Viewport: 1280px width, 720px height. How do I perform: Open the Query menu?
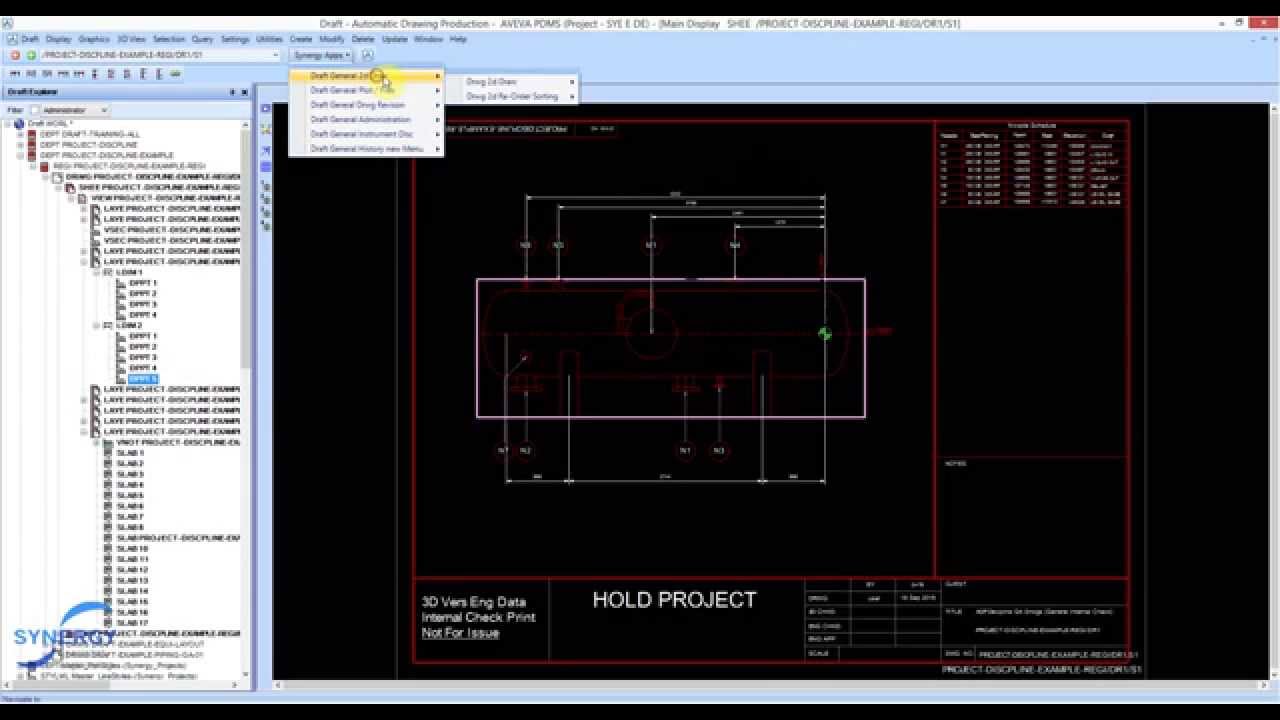pyautogui.click(x=203, y=39)
